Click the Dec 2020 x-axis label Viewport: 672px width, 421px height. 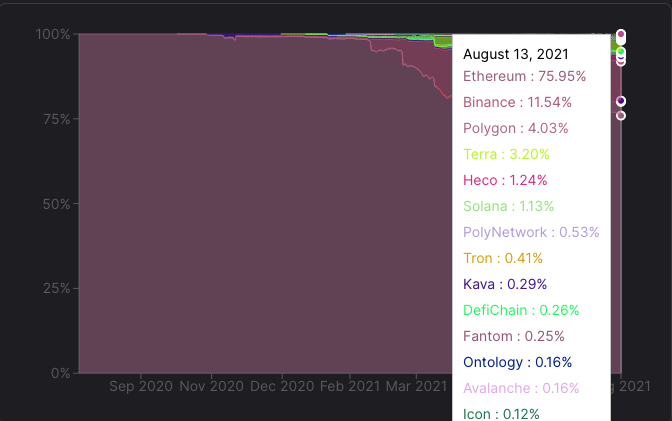[283, 385]
